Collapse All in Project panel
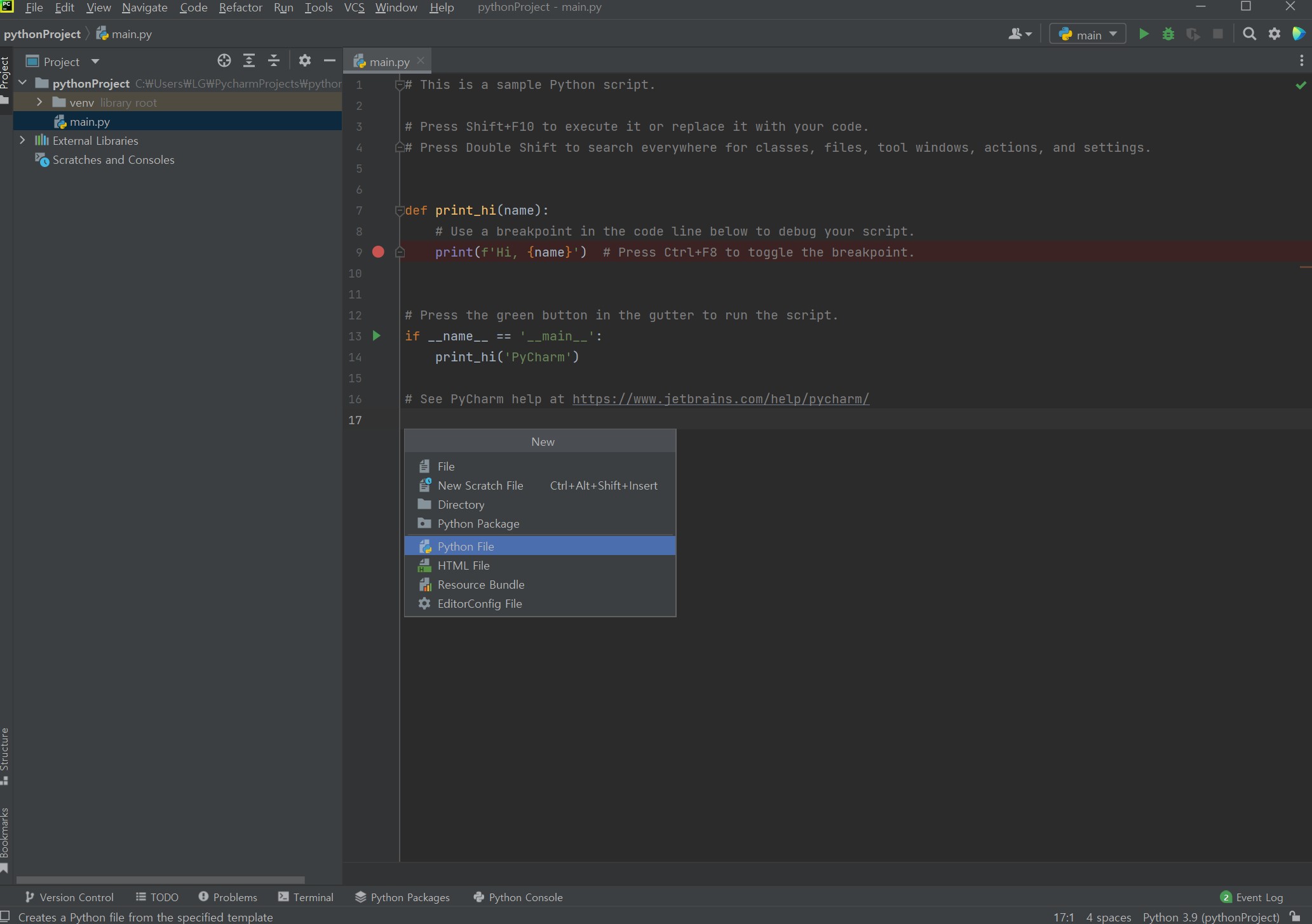 click(274, 61)
